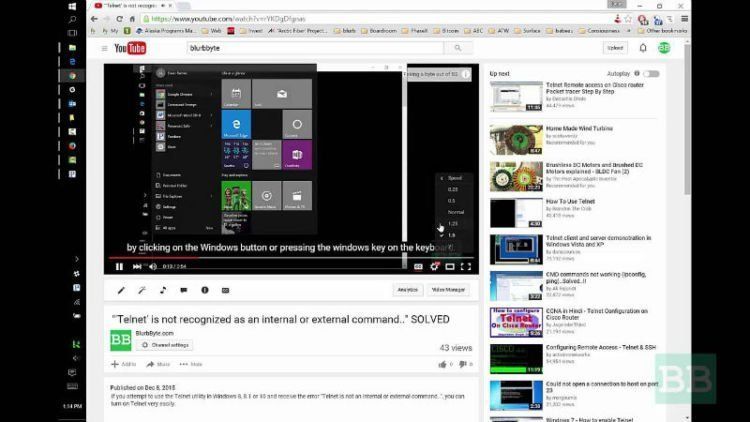
Task: Go back from the Speed submenu
Action: (452, 178)
